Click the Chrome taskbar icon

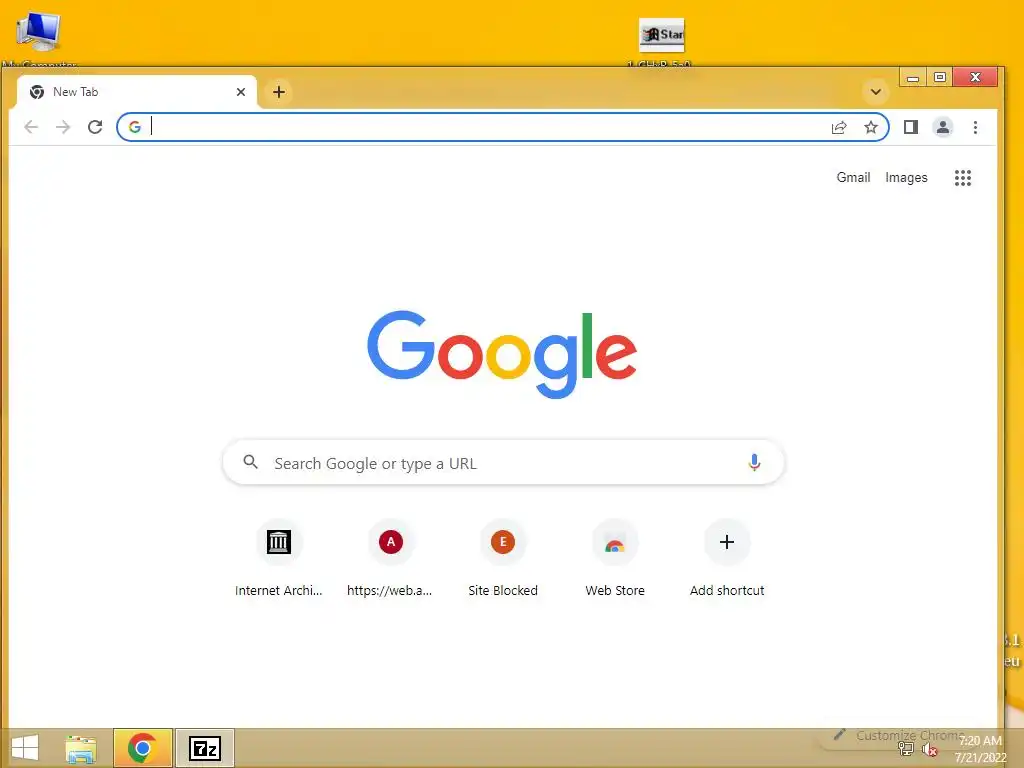click(x=142, y=748)
